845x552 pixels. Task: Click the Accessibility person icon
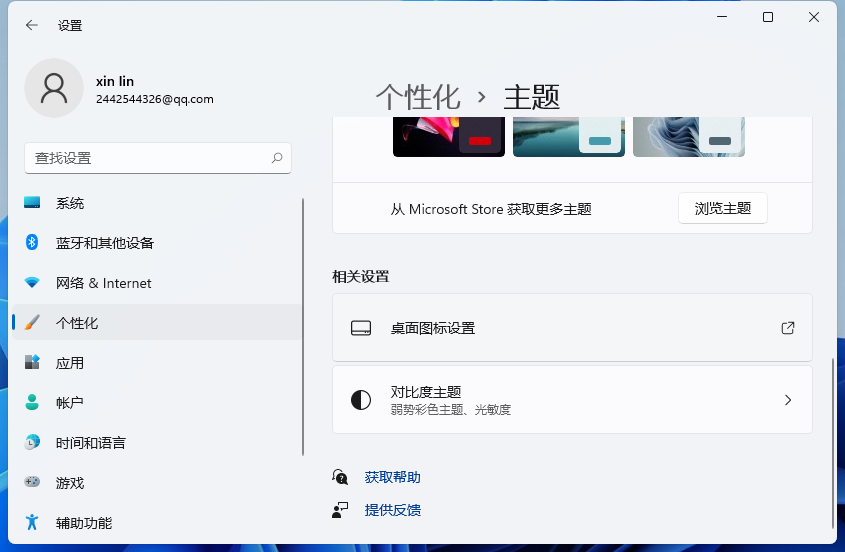tap(32, 522)
